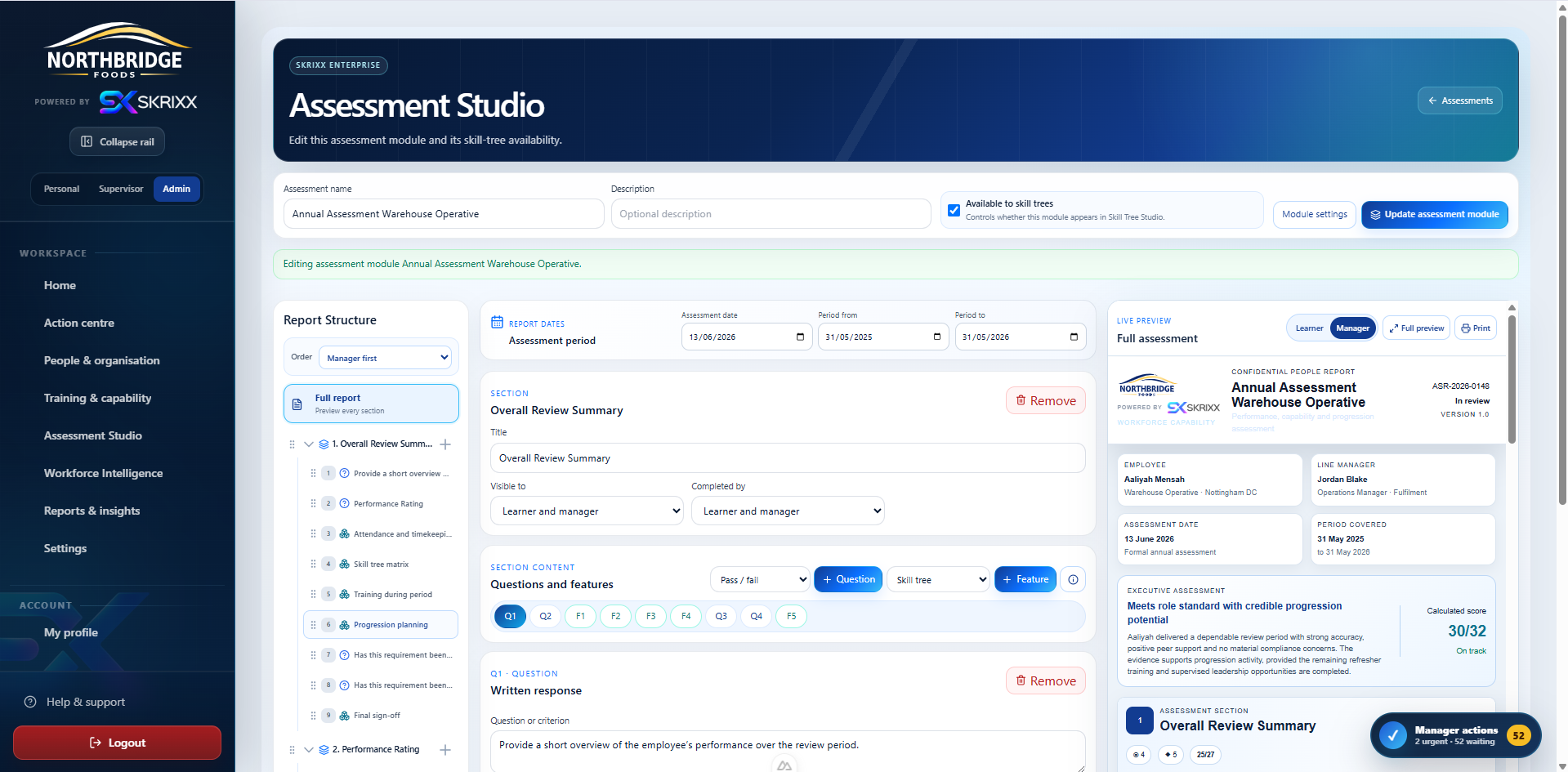Switch live preview to Manager view

pos(1352,328)
